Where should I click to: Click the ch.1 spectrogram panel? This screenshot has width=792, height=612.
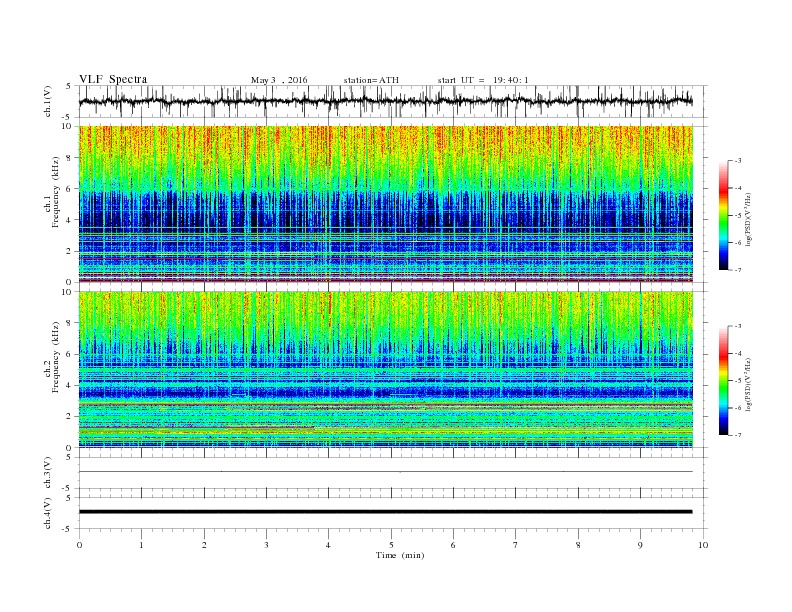coord(386,204)
